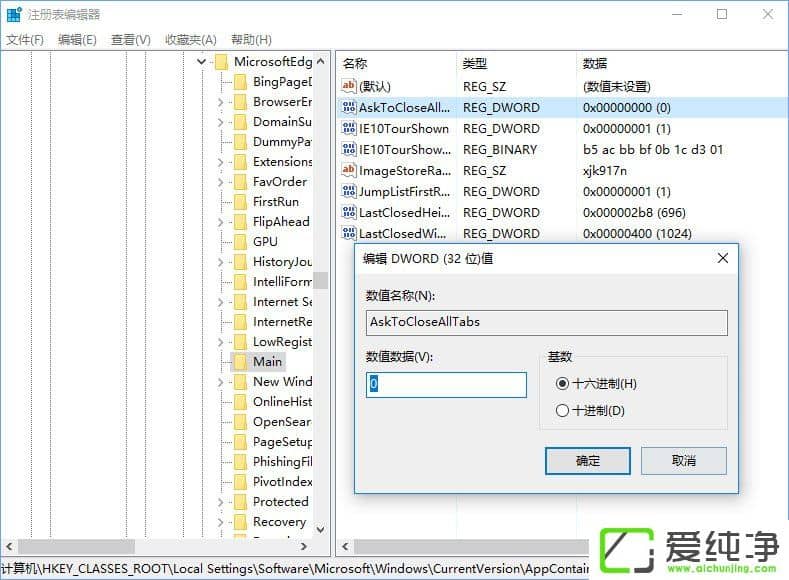Click the DWORD icon beside JumpListFirstR...

pyautogui.click(x=349, y=192)
